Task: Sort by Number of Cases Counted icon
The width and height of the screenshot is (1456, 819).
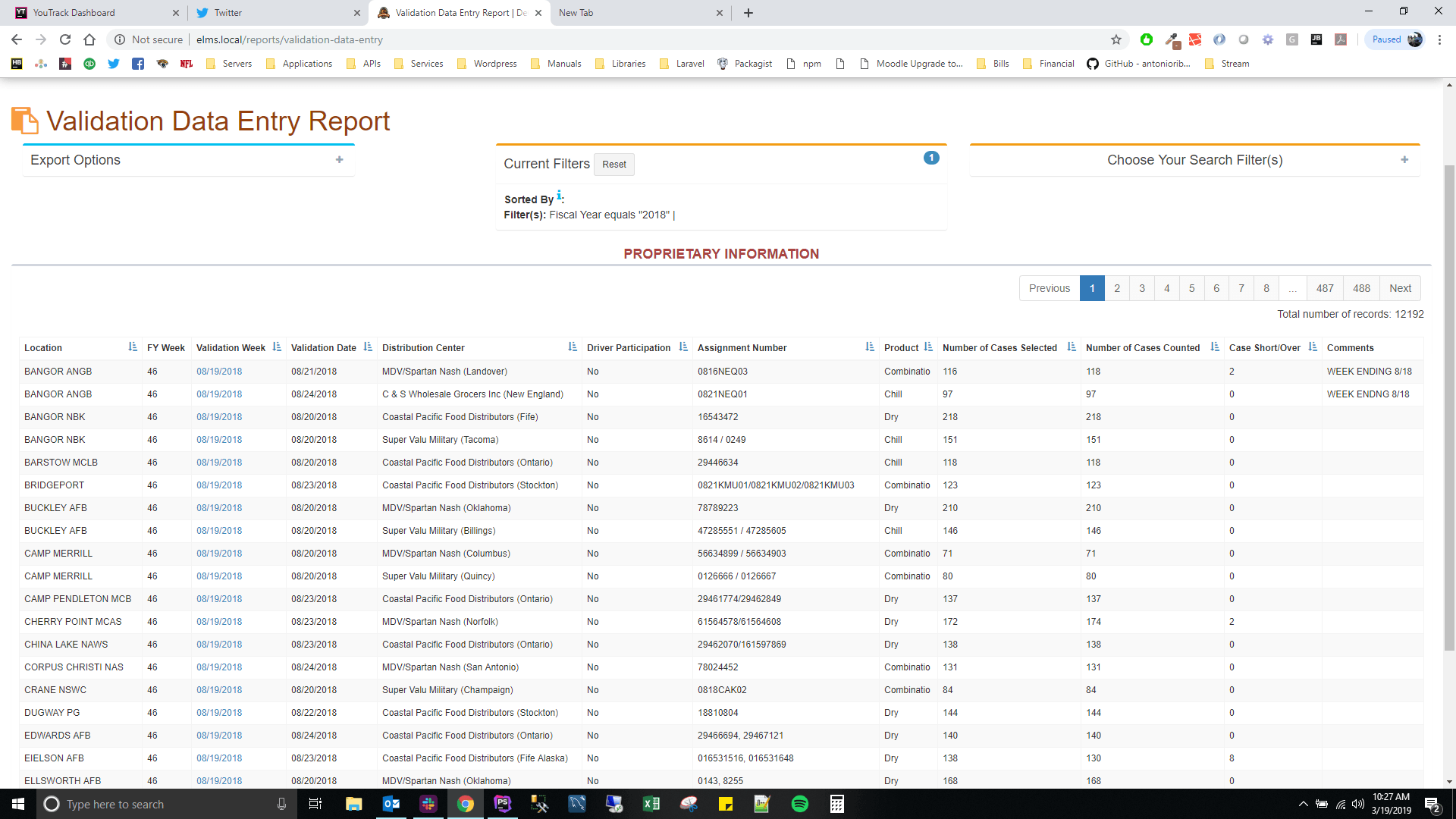Action: [x=1215, y=347]
